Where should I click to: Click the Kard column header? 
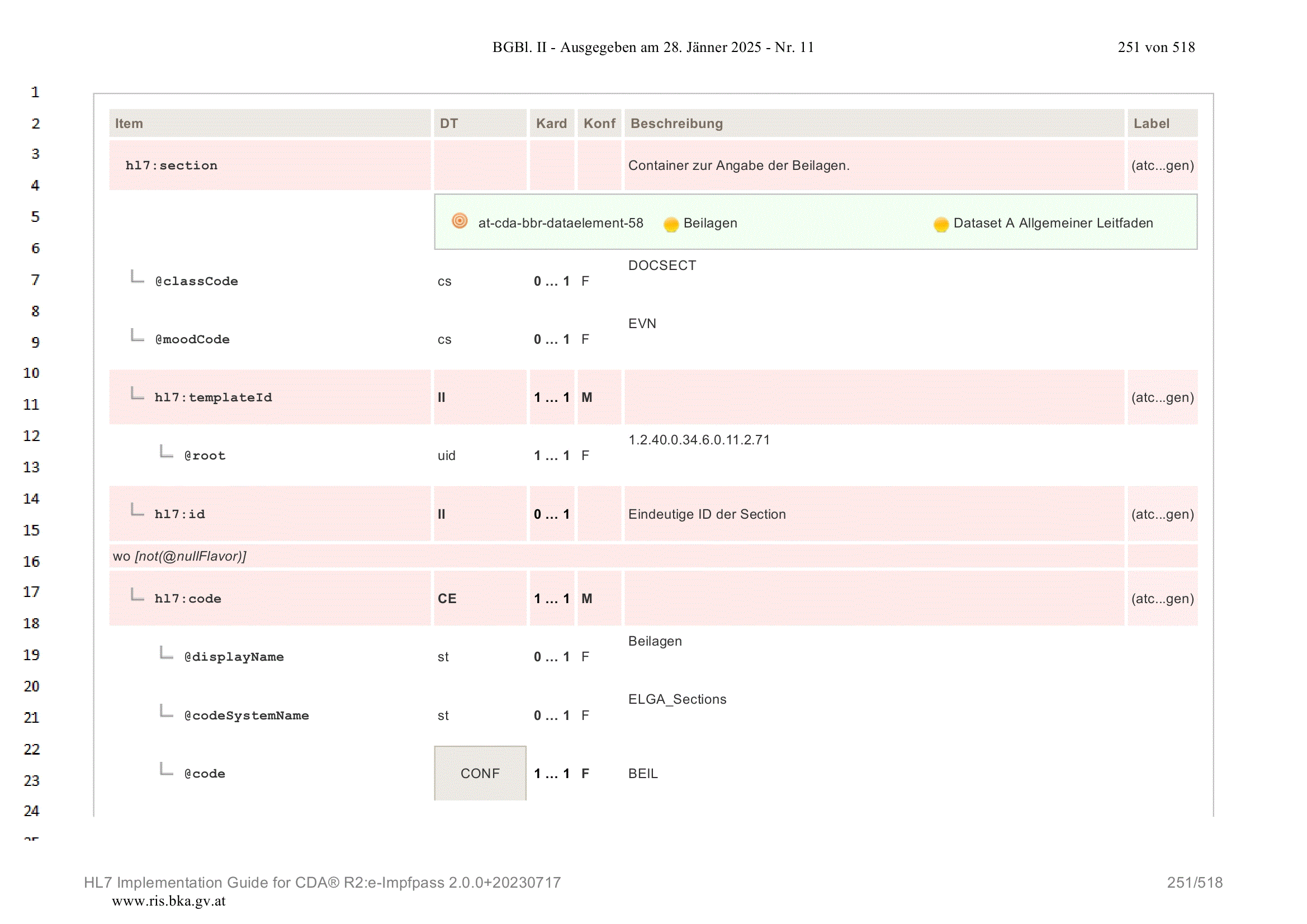552,123
